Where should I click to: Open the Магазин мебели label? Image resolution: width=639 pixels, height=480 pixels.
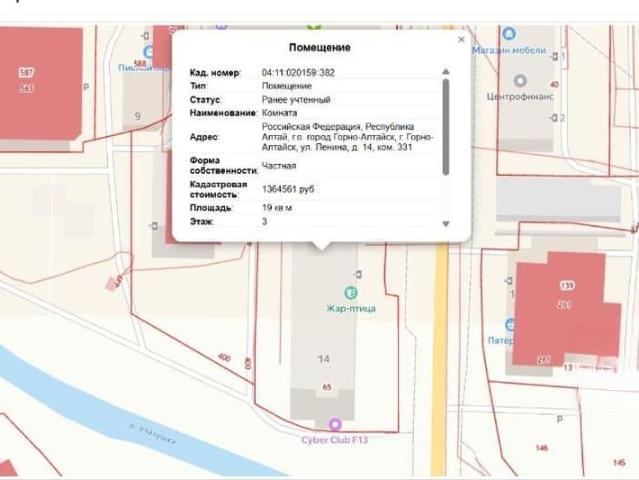coord(509,51)
